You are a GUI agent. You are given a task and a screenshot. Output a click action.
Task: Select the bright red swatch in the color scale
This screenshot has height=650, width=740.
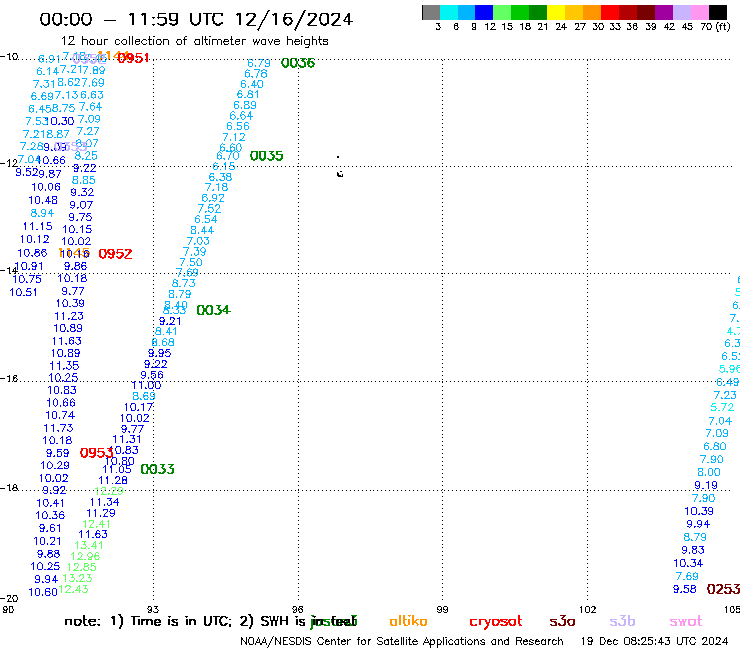click(x=609, y=12)
